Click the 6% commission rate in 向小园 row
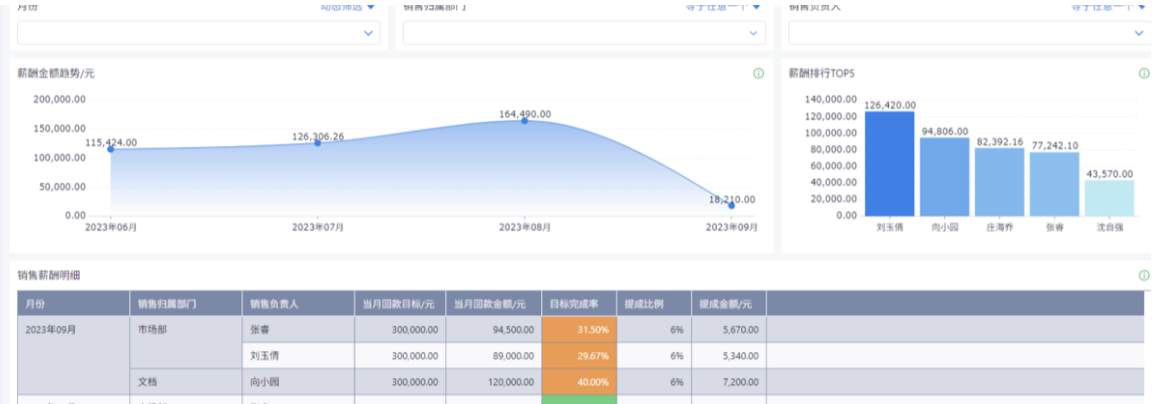 (x=654, y=382)
